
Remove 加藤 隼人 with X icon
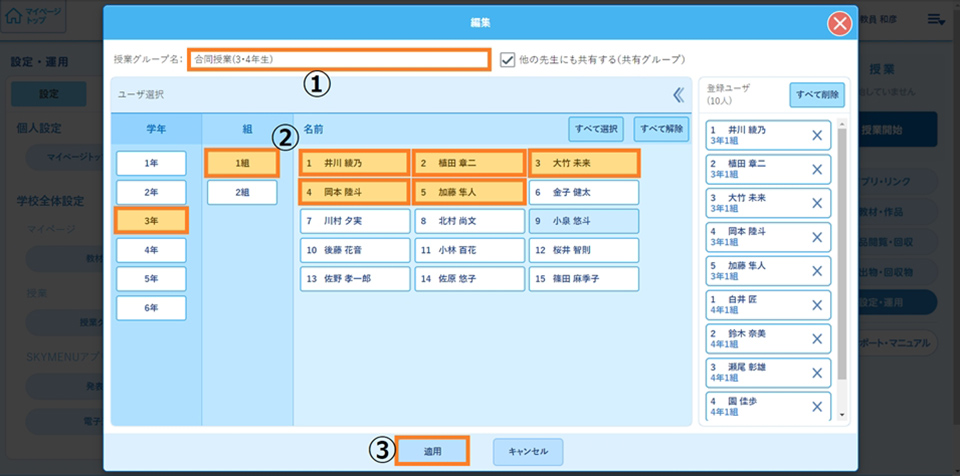coord(816,273)
